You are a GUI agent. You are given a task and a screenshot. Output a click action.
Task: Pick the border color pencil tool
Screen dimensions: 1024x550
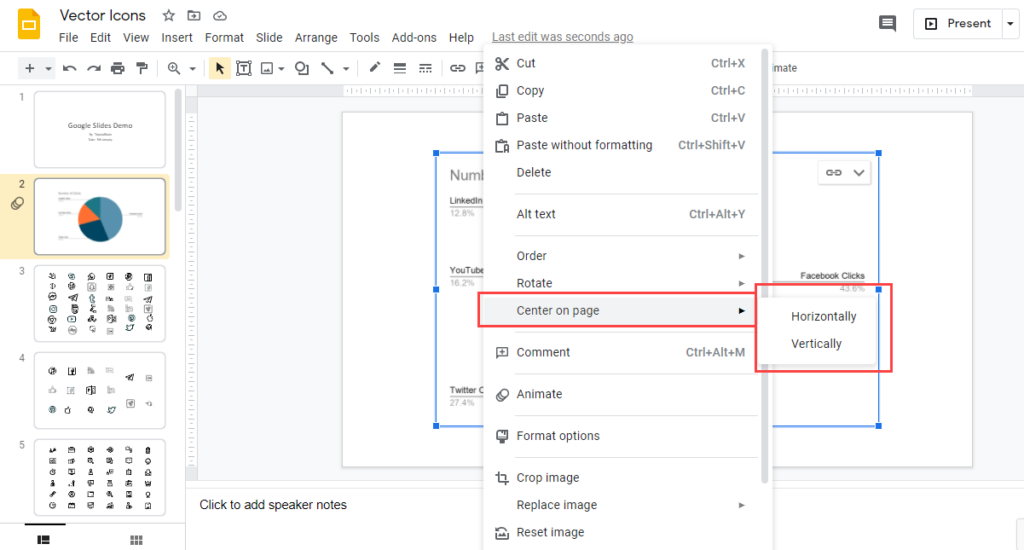[x=374, y=67]
